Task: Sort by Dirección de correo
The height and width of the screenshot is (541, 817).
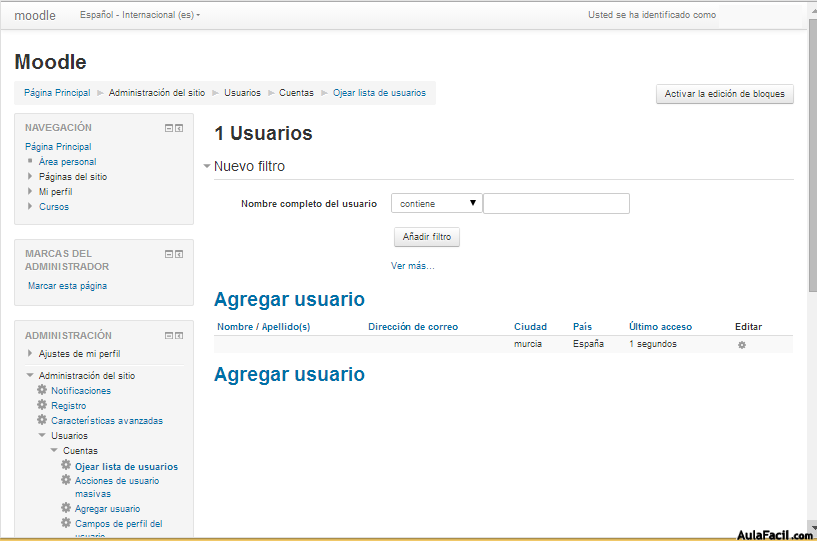Action: point(413,327)
